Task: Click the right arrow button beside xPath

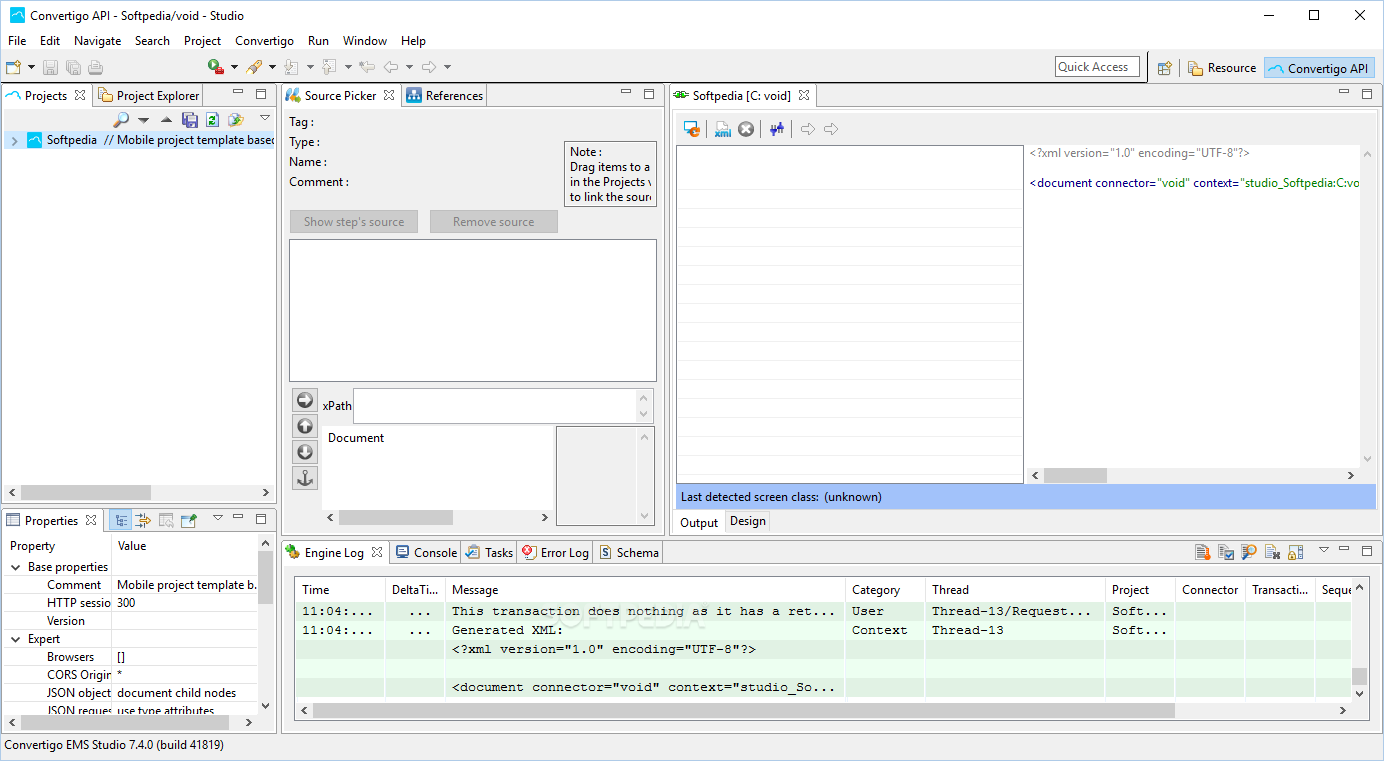Action: pos(305,400)
